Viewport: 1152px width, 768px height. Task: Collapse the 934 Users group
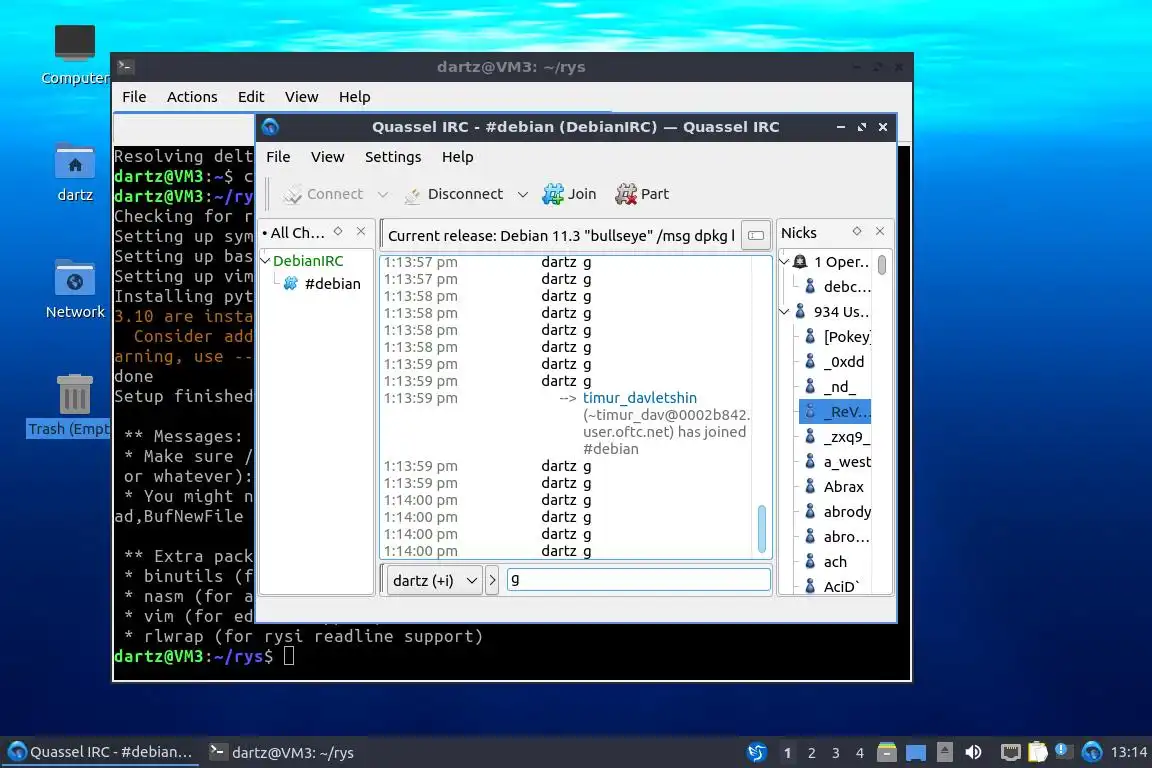(785, 312)
